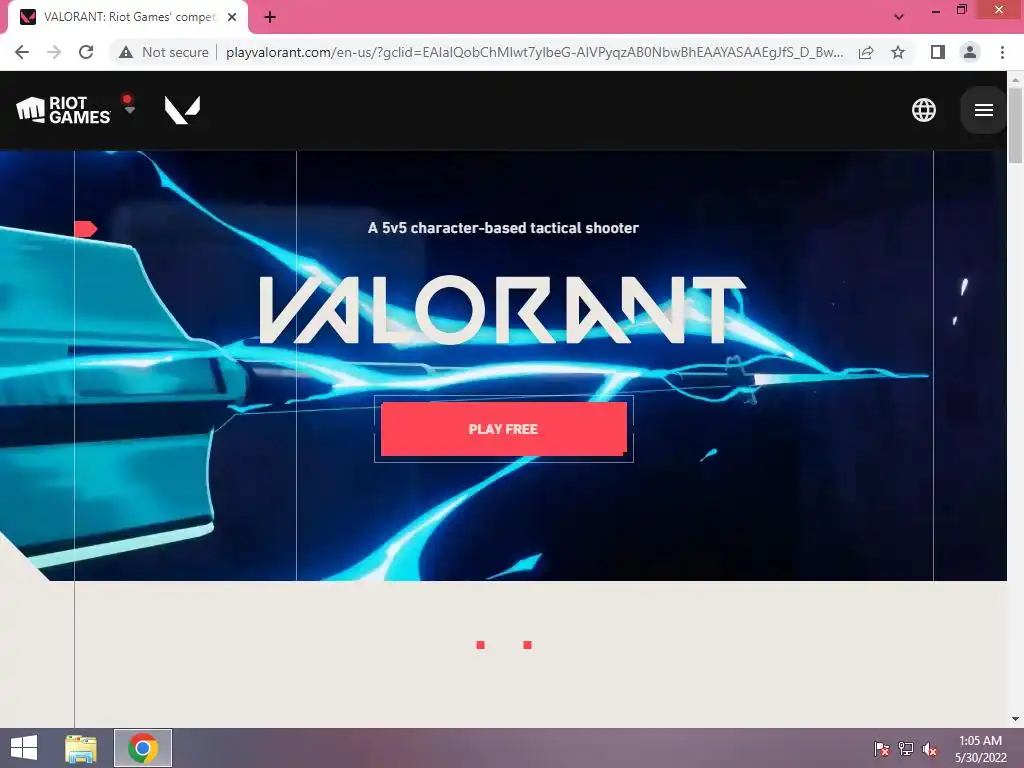The height and width of the screenshot is (768, 1024).
Task: Click the page scrollbar down arrow
Action: pos(1015,720)
